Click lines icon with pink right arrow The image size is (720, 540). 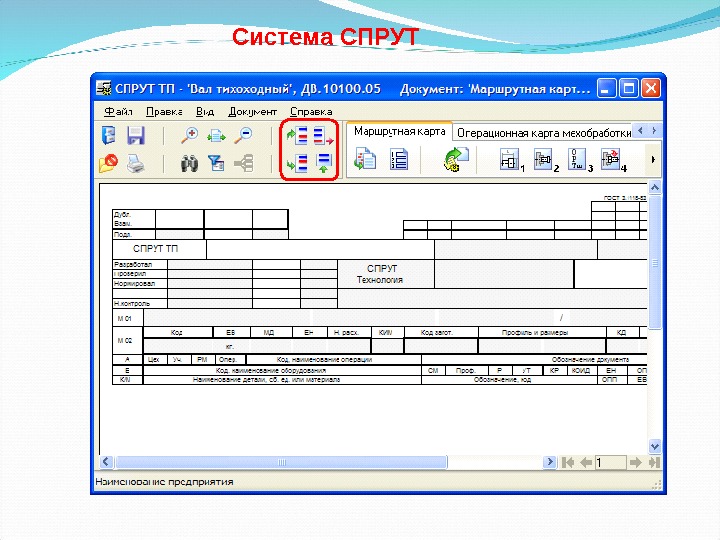pyautogui.click(x=323, y=136)
